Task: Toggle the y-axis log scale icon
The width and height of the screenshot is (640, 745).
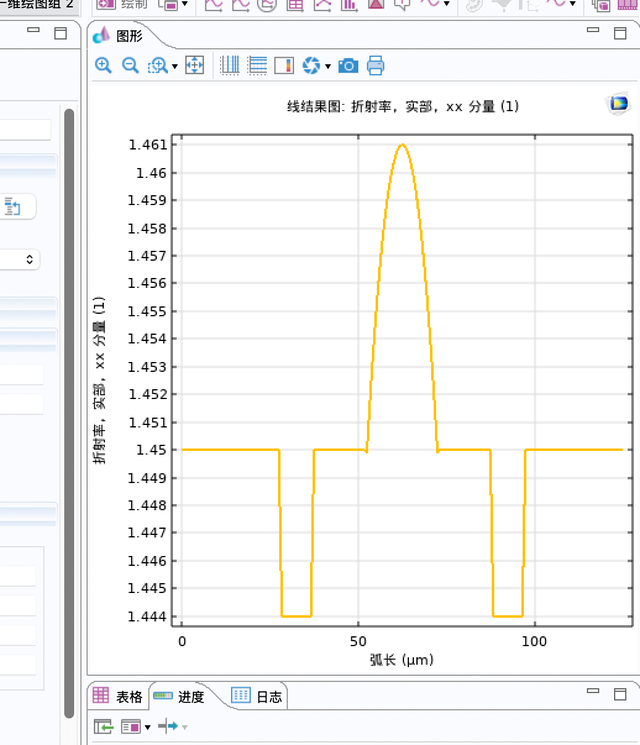Action: 257,65
